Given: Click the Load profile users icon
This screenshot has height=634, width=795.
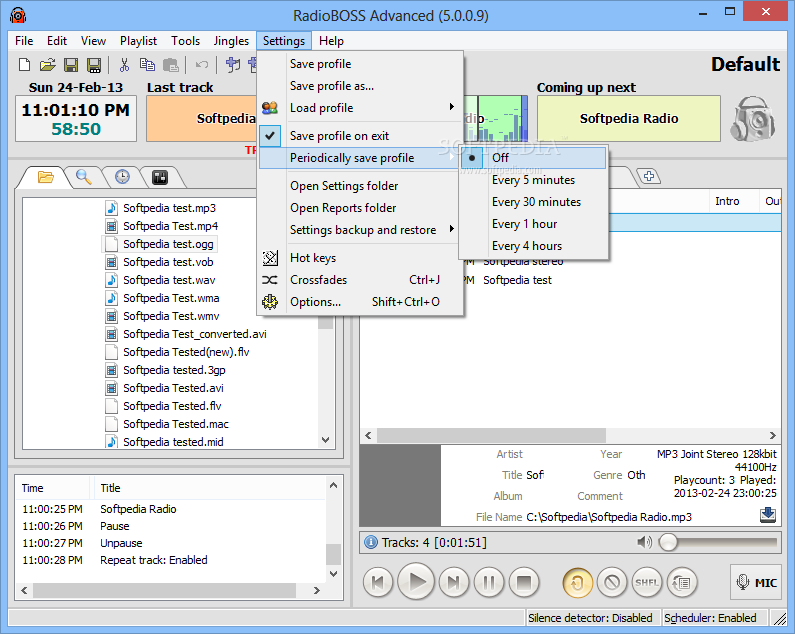Looking at the screenshot, I should tap(270, 108).
